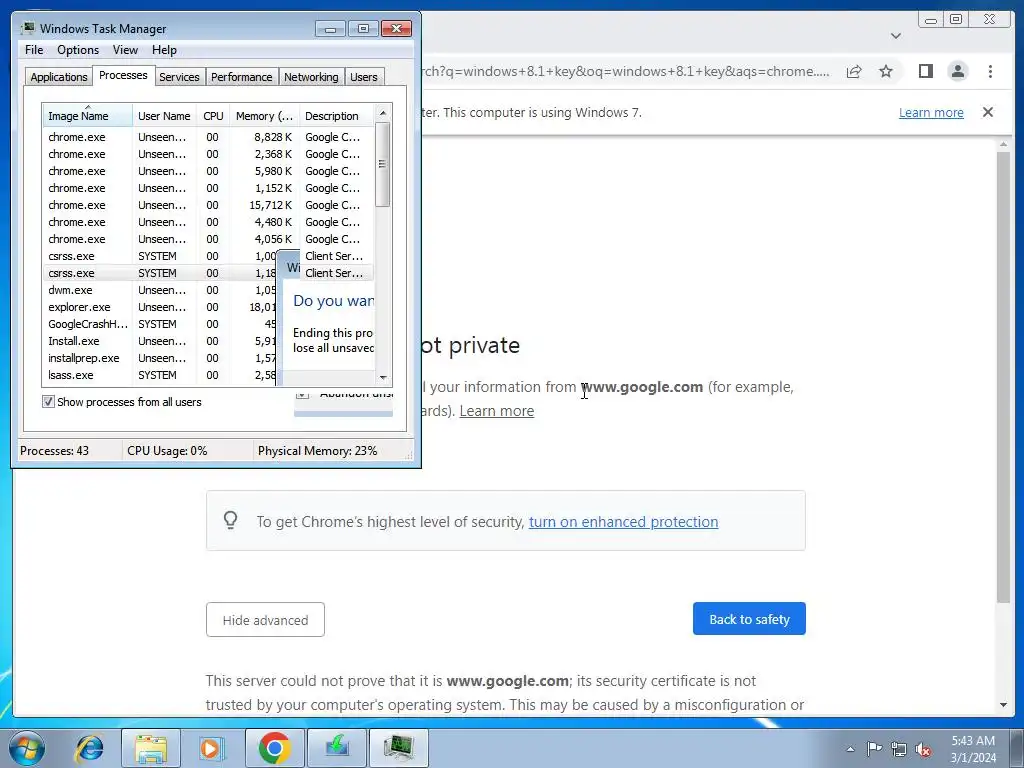Sort by Memory column header

(264, 116)
